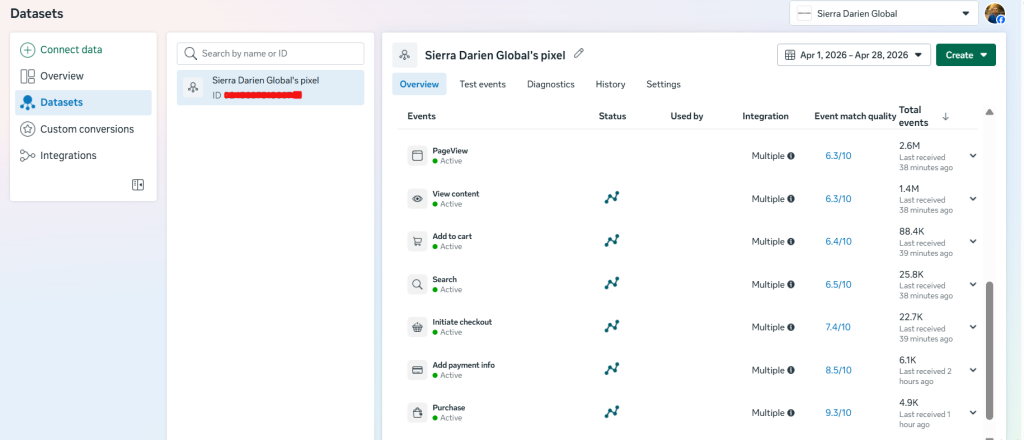Click the Search by name or ID field
Screen dimensions: 1024x440
point(270,54)
